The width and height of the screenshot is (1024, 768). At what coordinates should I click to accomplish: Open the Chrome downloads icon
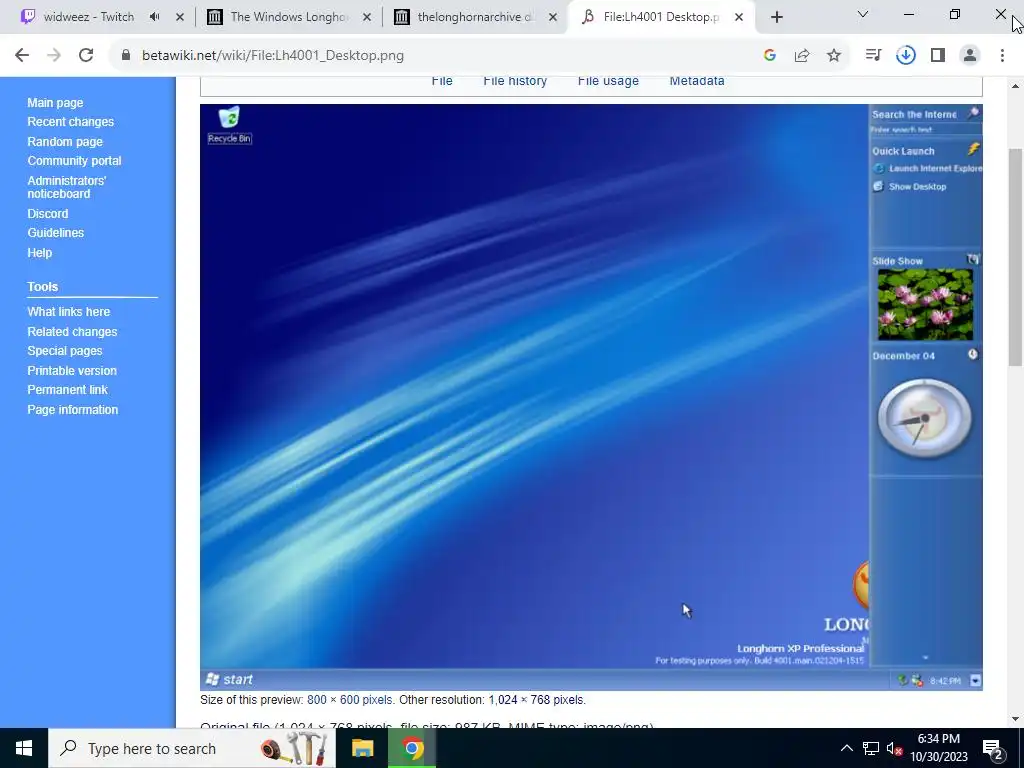point(906,56)
